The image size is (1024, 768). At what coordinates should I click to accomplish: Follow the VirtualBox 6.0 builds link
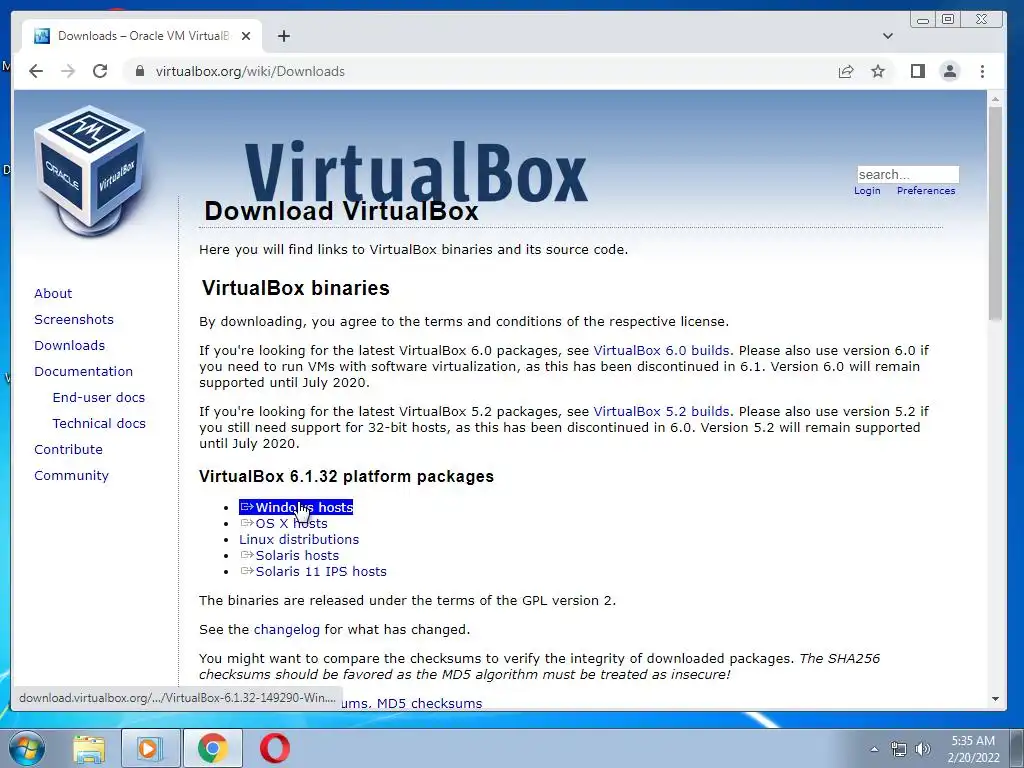click(661, 350)
